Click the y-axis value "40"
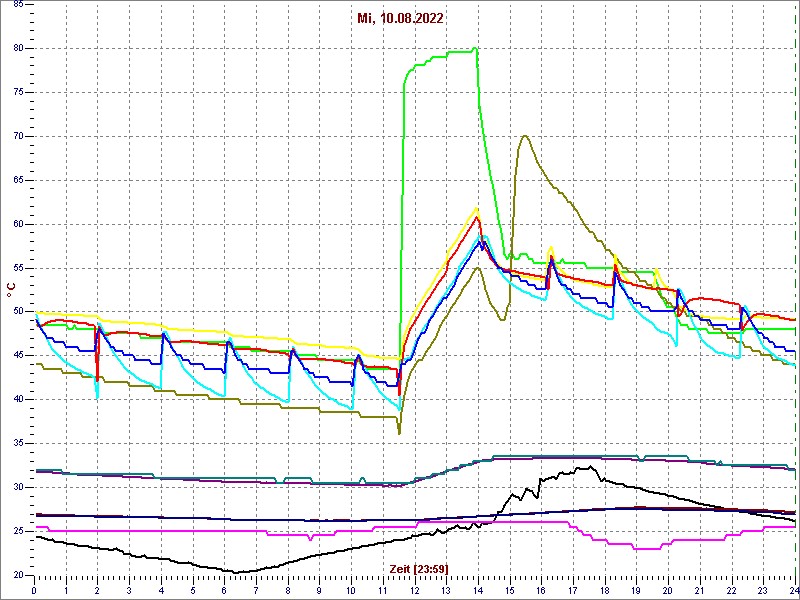800x600 pixels. (x=17, y=399)
